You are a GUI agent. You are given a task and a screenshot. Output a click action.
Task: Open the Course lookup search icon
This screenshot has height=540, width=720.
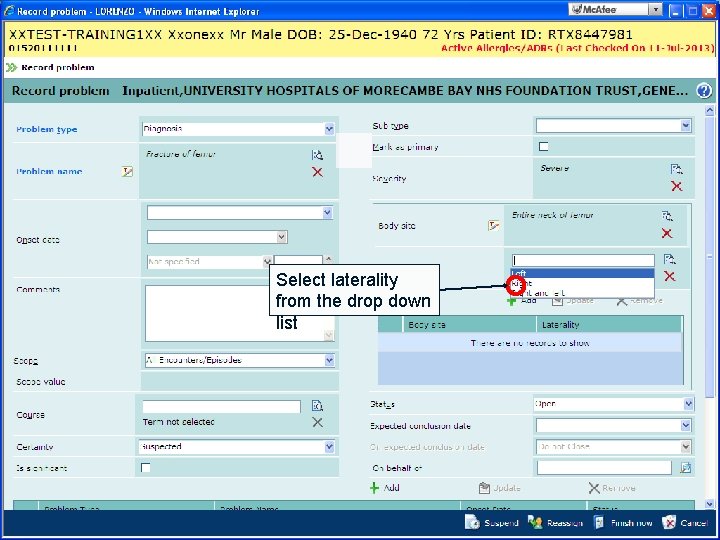(x=317, y=406)
